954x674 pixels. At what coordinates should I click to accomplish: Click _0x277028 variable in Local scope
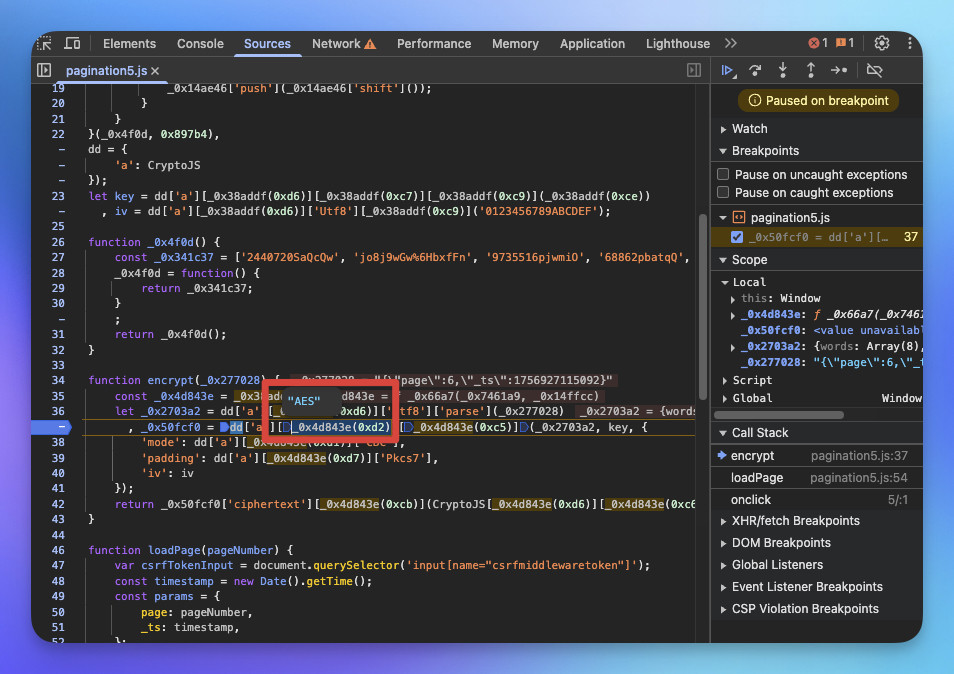click(x=830, y=363)
